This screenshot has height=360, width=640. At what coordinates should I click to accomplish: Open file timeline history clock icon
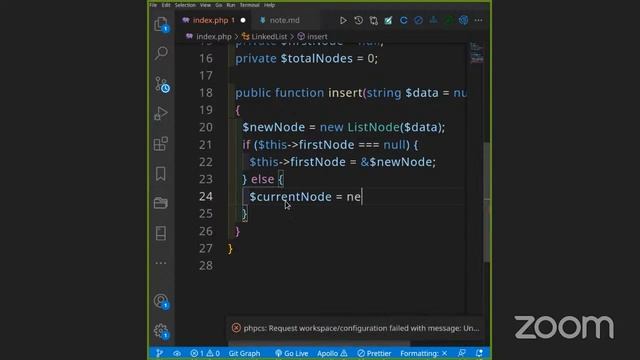click(x=358, y=20)
